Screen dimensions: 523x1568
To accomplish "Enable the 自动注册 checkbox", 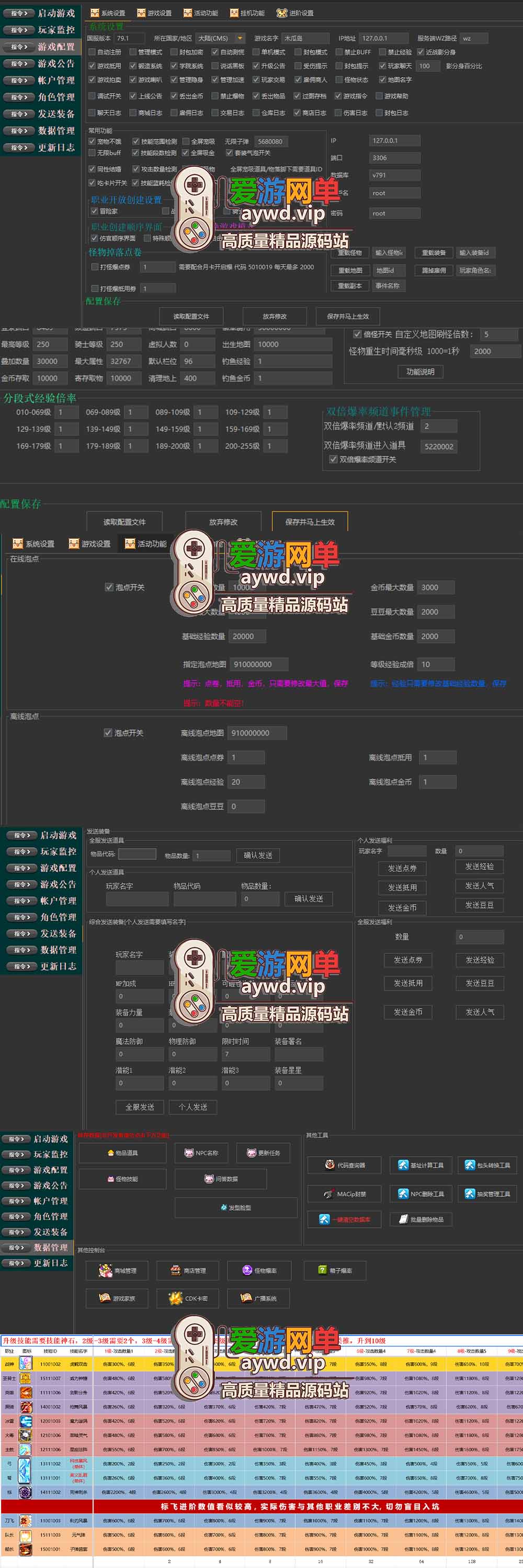I will 92,52.
